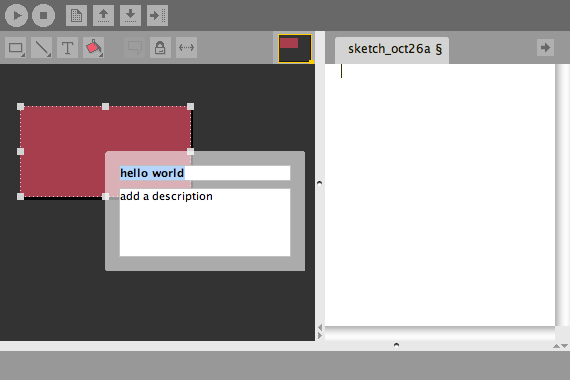Open the tab menu arrow button
This screenshot has height=380, width=570.
click(x=545, y=48)
